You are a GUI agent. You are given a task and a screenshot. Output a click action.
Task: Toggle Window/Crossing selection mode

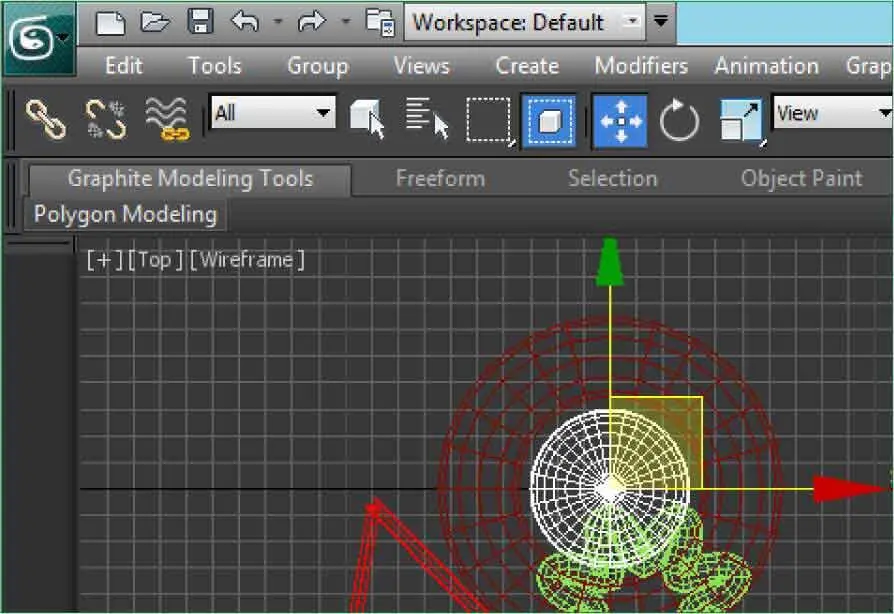tap(548, 121)
